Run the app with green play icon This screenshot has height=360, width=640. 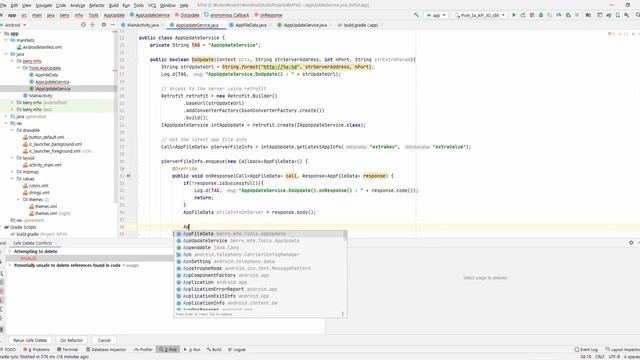click(514, 15)
